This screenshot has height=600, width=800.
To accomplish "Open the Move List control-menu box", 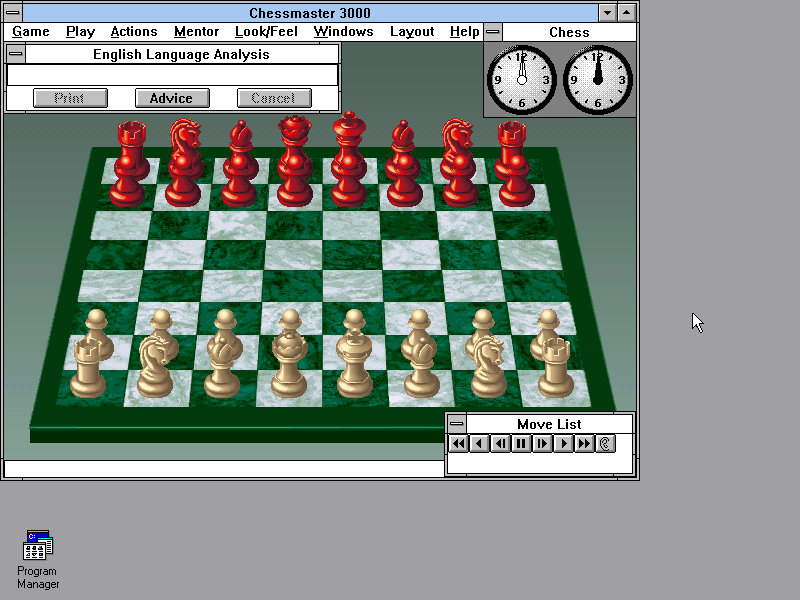I will (x=457, y=423).
